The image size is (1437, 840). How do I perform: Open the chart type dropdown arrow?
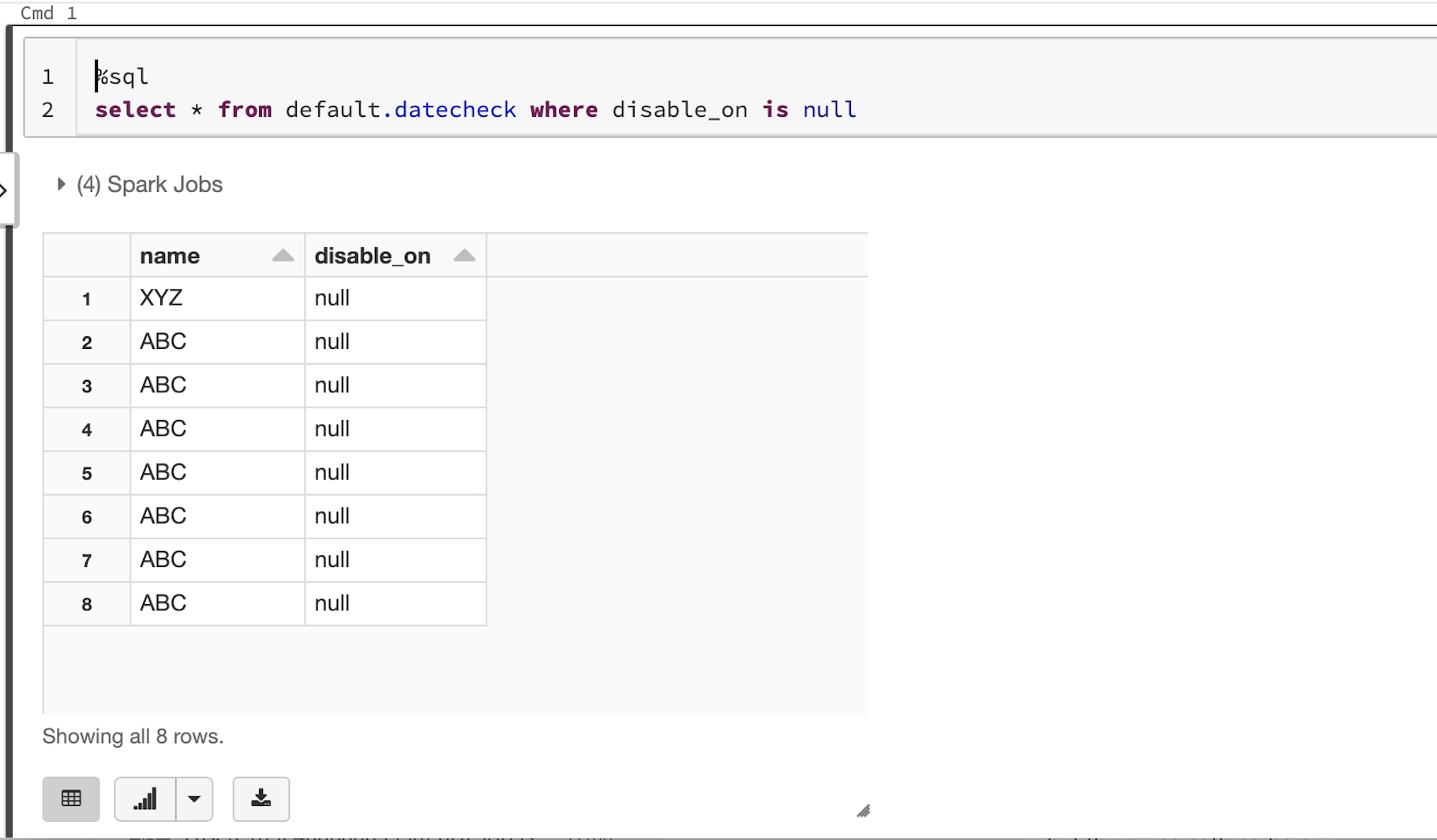click(x=194, y=799)
